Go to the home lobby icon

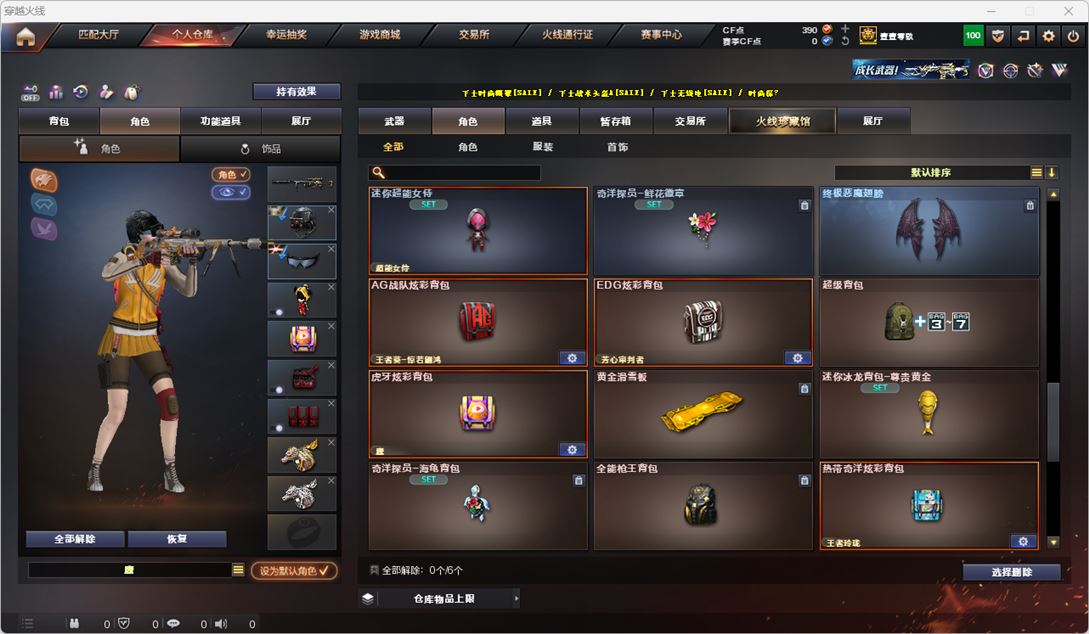[26, 37]
